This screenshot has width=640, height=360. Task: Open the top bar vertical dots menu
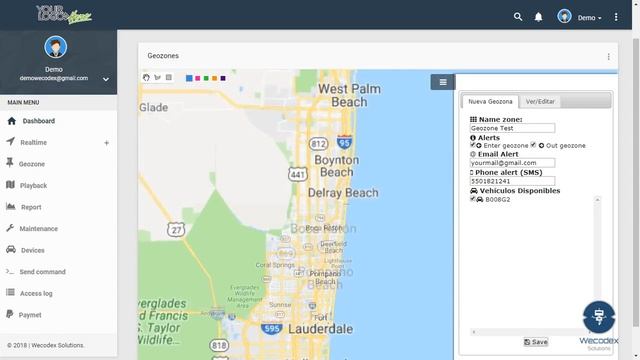coord(616,17)
